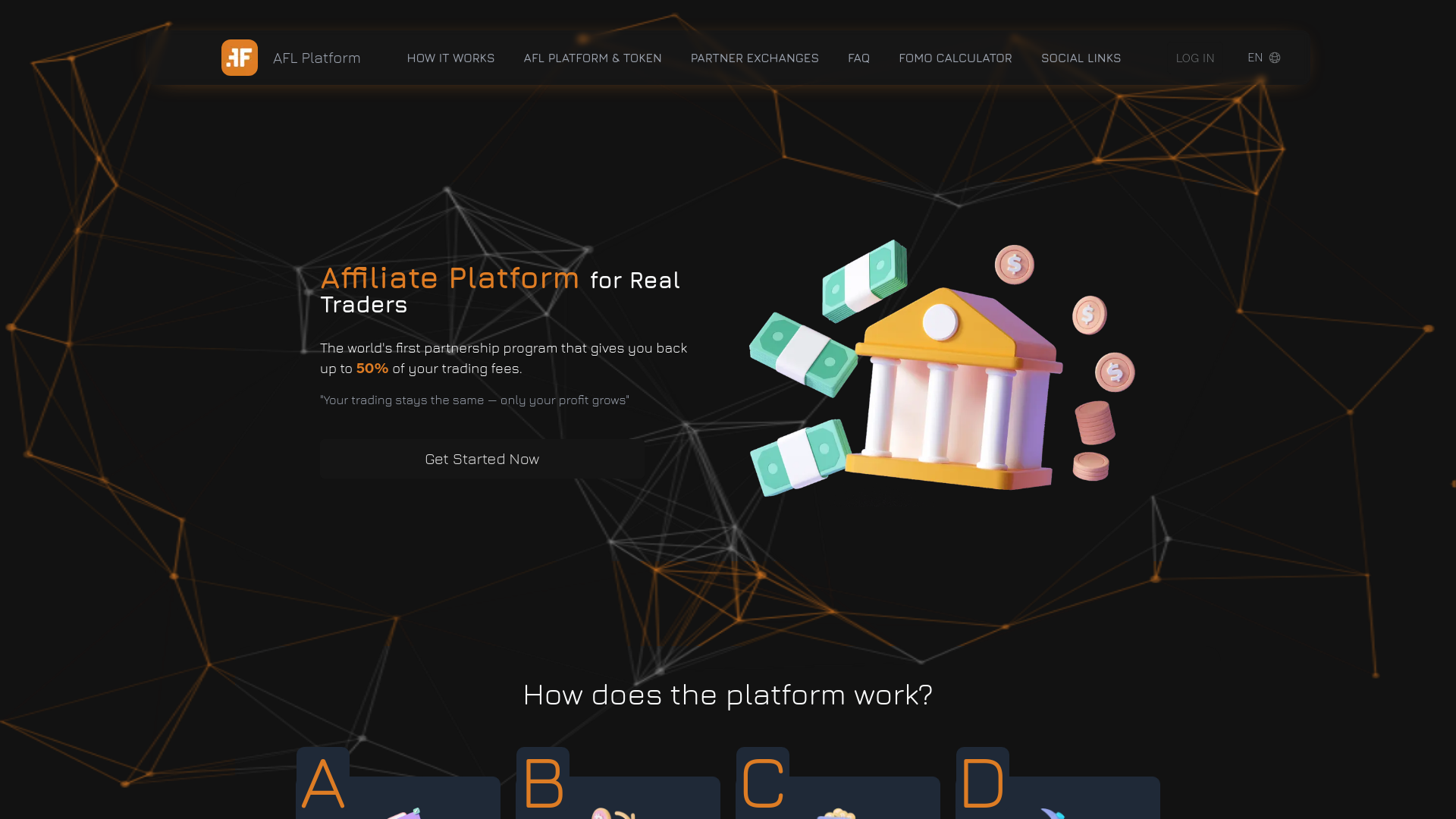Go to AFL PLATFORM & TOKEN section
This screenshot has height=819, width=1456.
pyautogui.click(x=592, y=58)
